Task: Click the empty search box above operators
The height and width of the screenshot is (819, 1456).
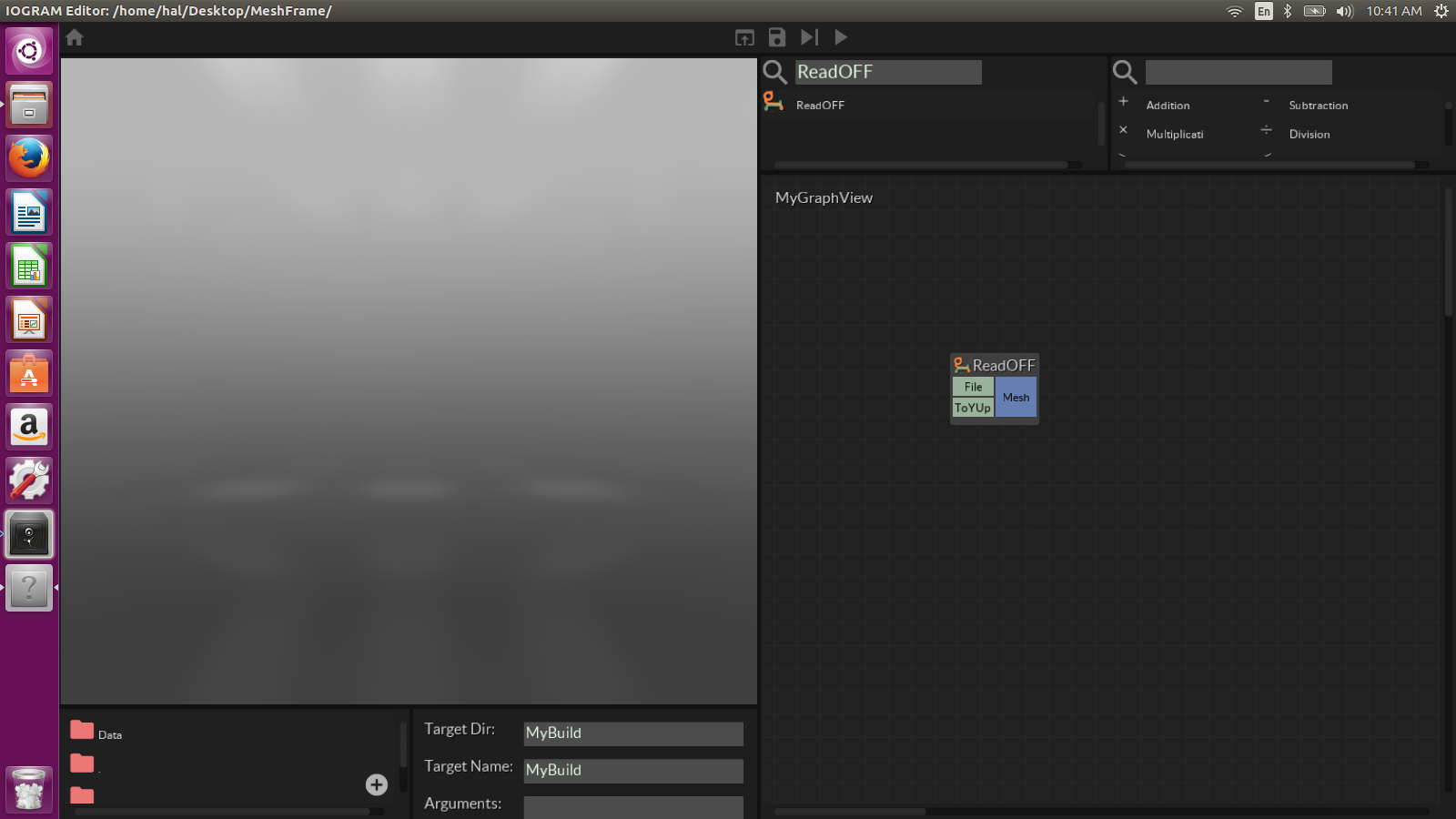Action: 1238,72
